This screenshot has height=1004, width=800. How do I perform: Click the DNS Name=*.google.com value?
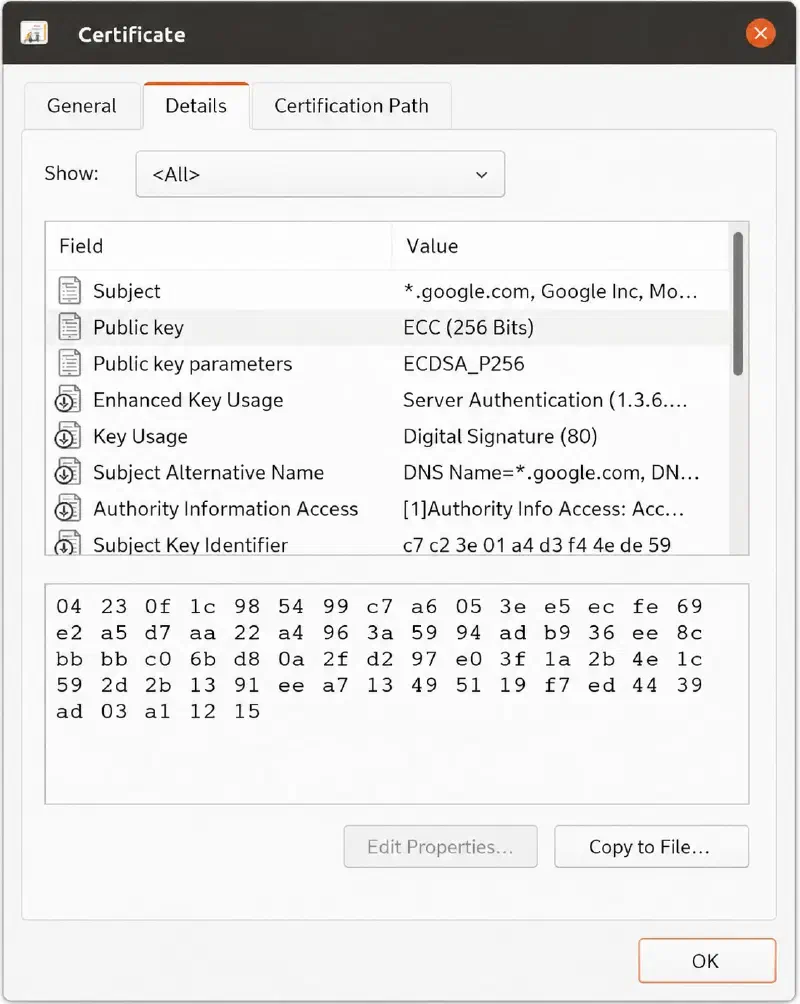click(x=551, y=473)
